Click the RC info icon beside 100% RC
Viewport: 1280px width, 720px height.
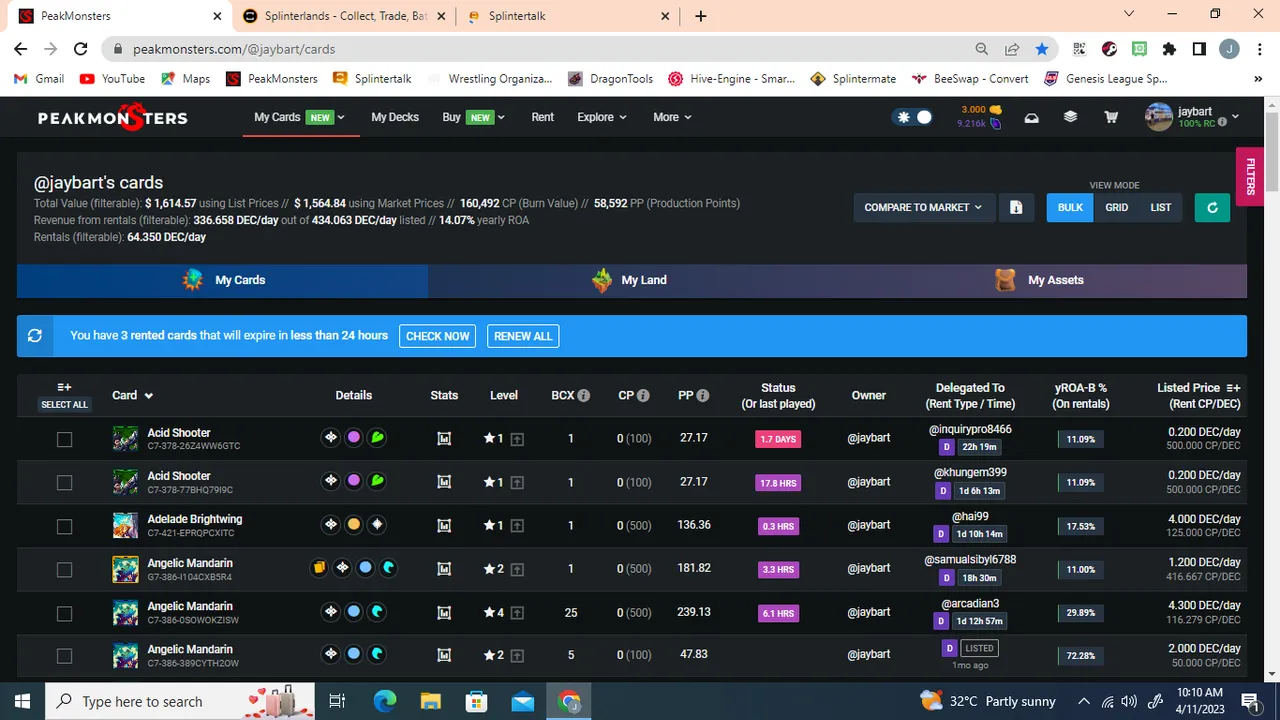[x=1221, y=124]
